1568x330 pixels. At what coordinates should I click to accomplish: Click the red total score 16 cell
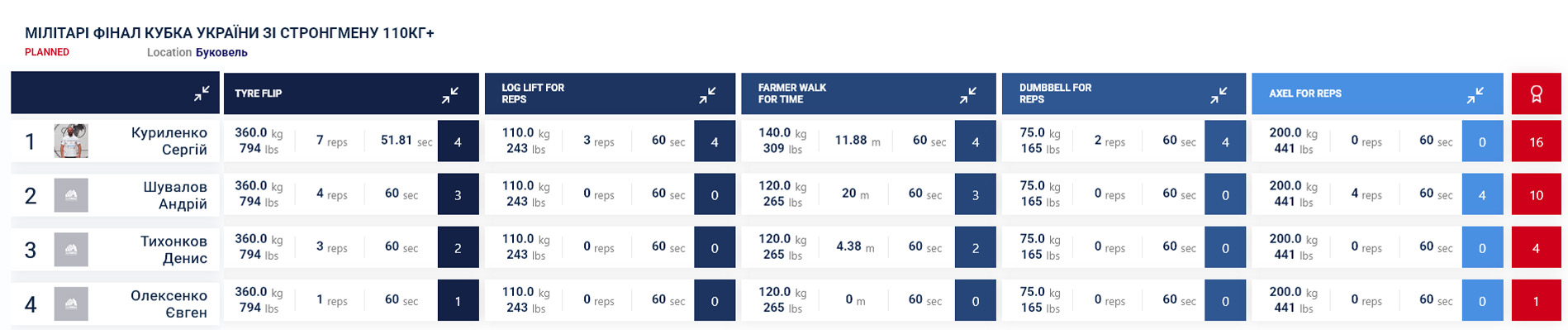point(1536,141)
